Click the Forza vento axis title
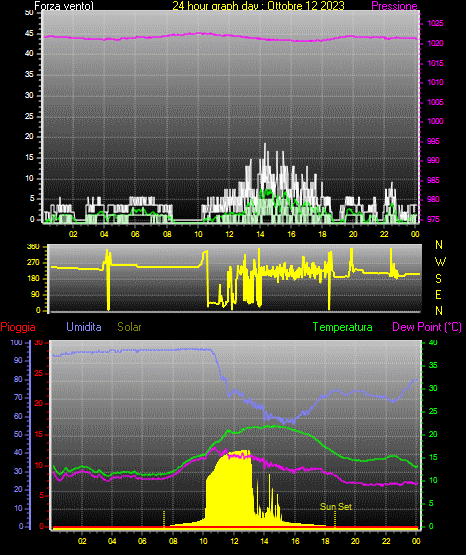The image size is (466, 555). pyautogui.click(x=64, y=6)
